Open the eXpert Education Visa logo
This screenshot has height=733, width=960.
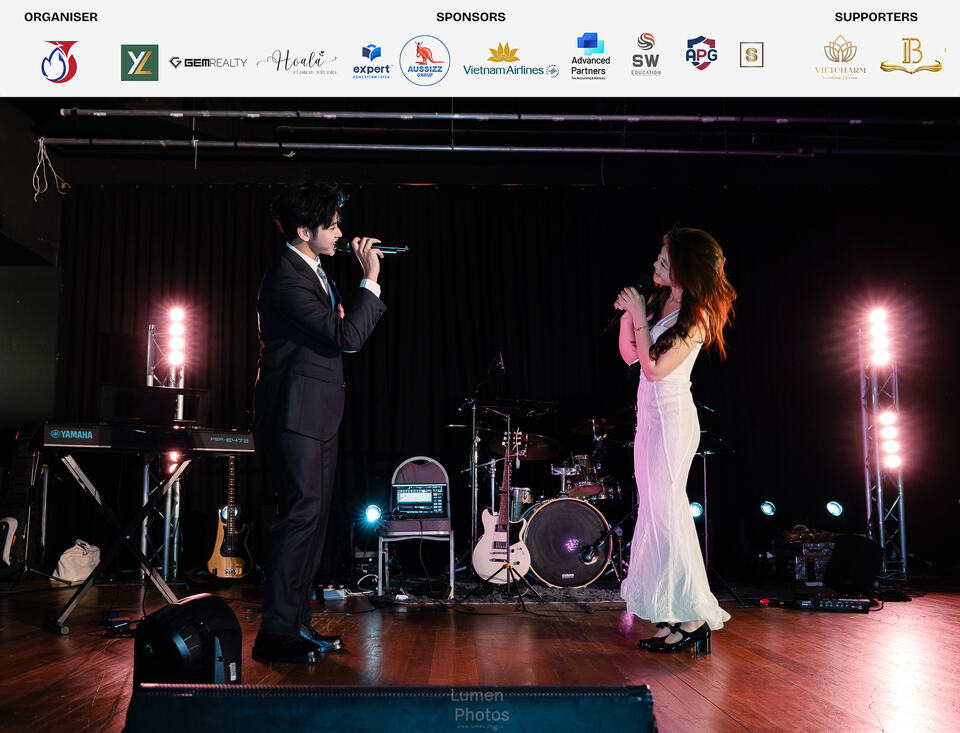coord(372,62)
